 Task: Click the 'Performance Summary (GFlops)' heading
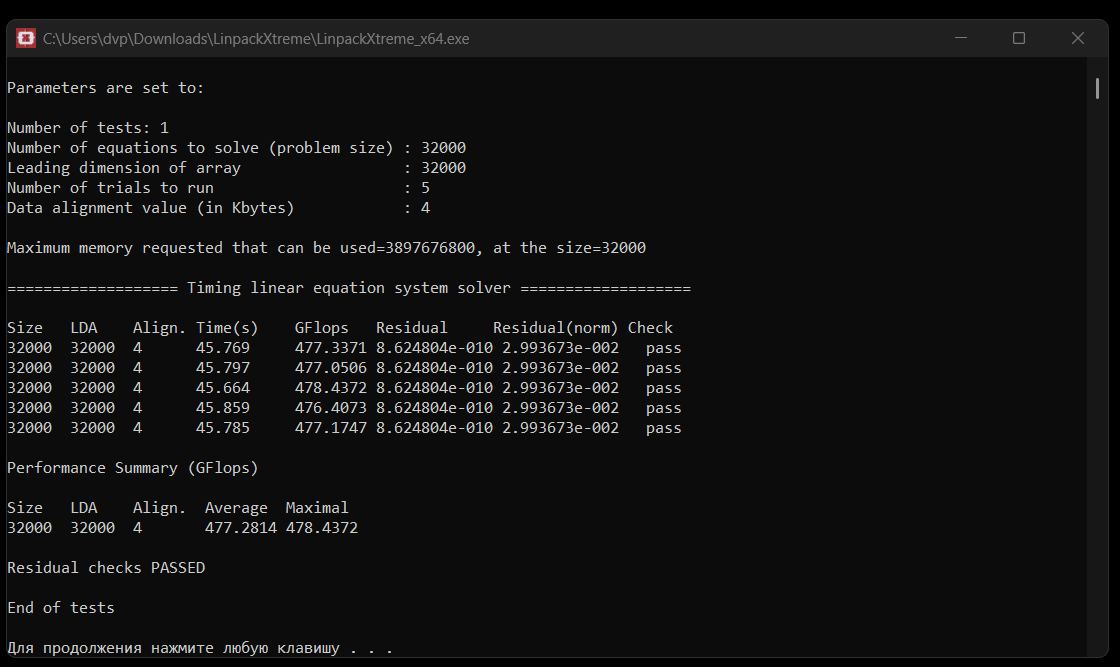coord(133,468)
